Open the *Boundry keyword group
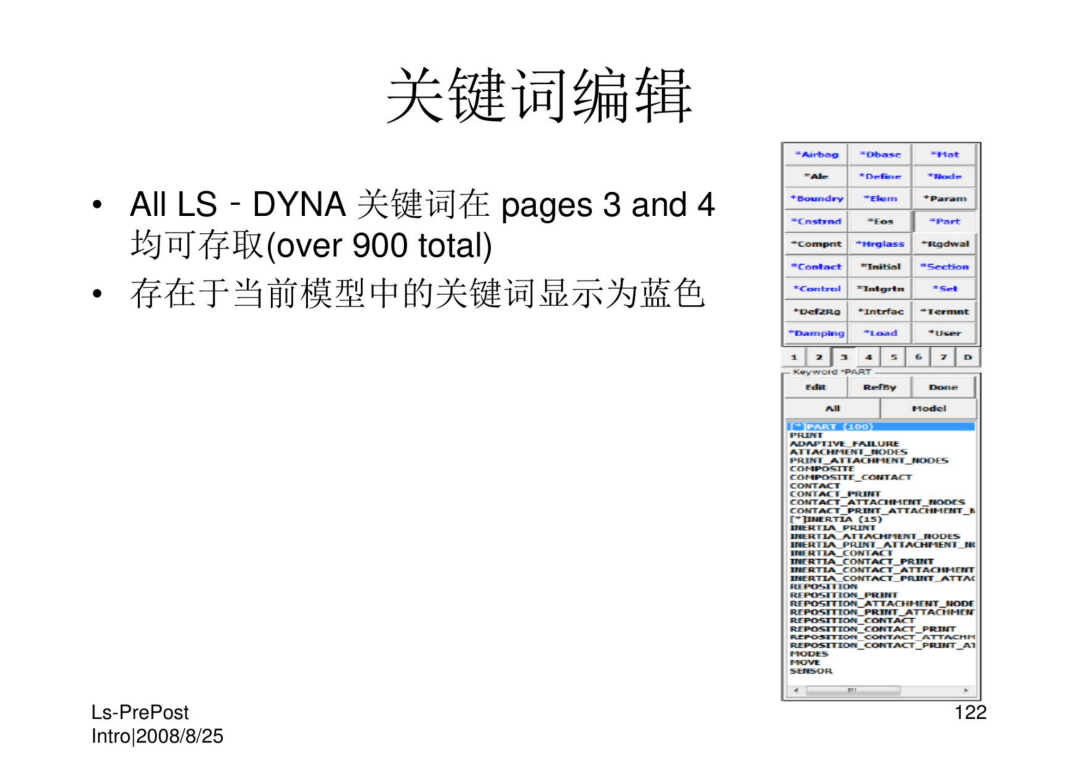This screenshot has width=1080, height=763. point(816,198)
